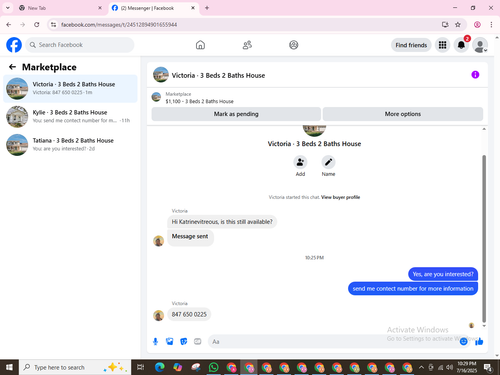Switch to the New Tab browser tab
This screenshot has height=375, width=500.
coord(60,8)
